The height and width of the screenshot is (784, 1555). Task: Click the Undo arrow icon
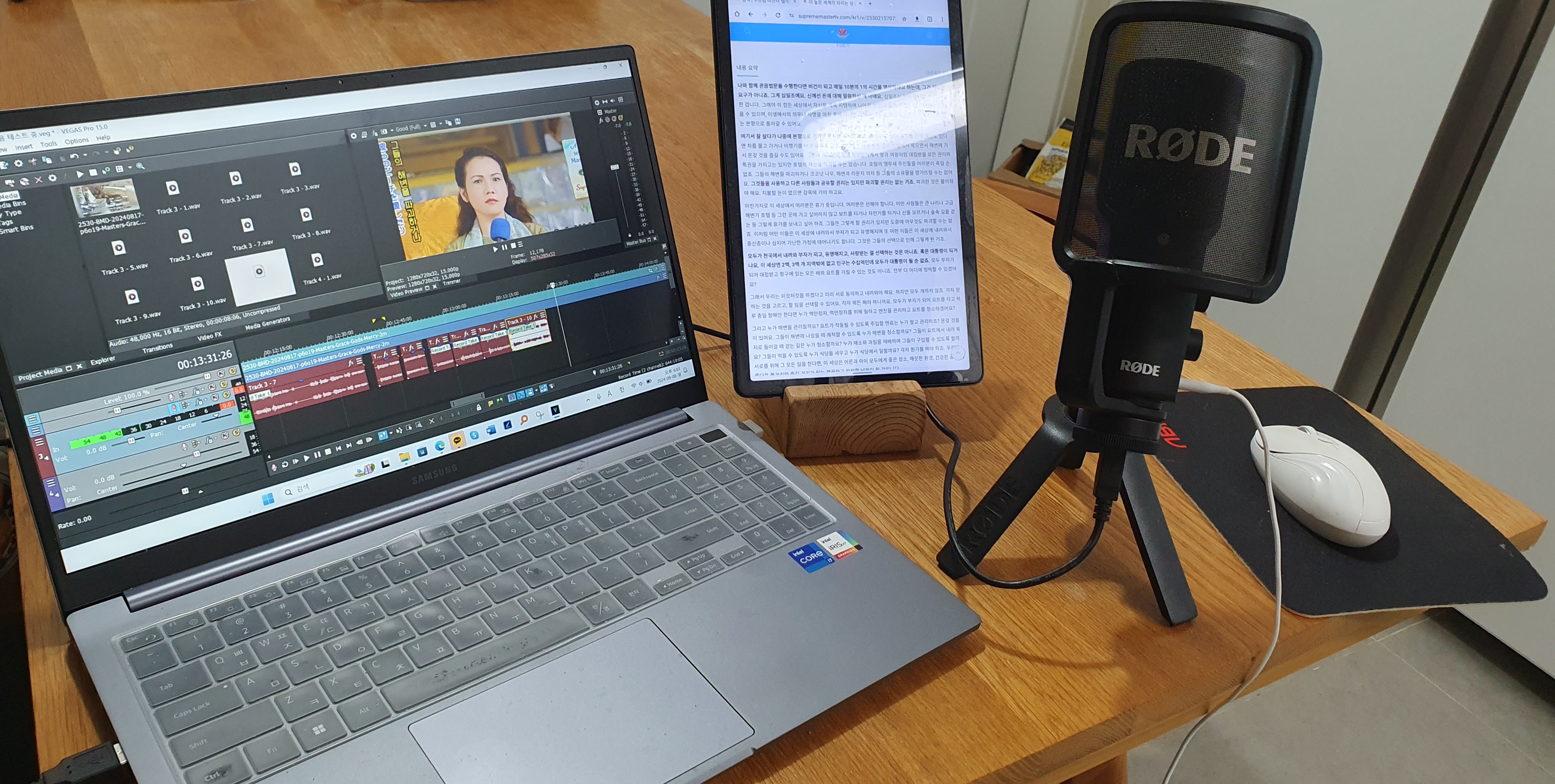tap(74, 157)
